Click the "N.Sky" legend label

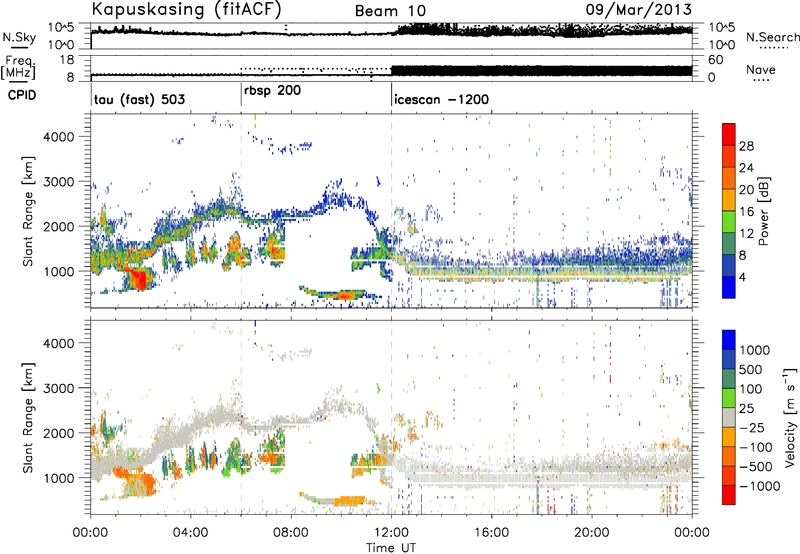(x=19, y=37)
